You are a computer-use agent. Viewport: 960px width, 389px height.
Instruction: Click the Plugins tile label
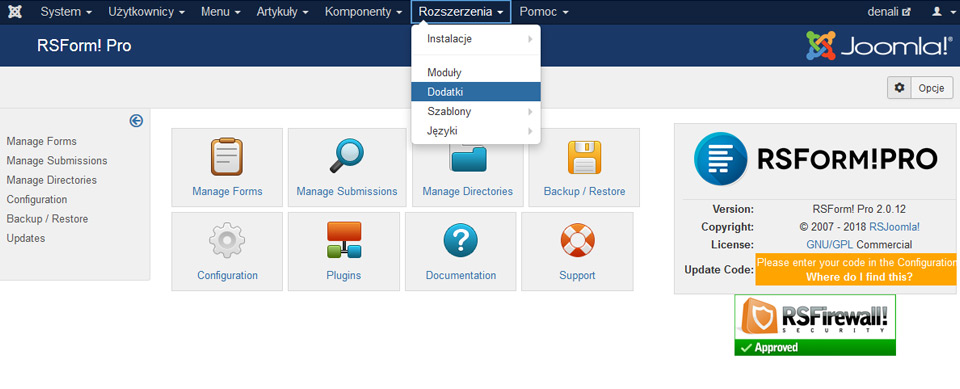pos(343,275)
